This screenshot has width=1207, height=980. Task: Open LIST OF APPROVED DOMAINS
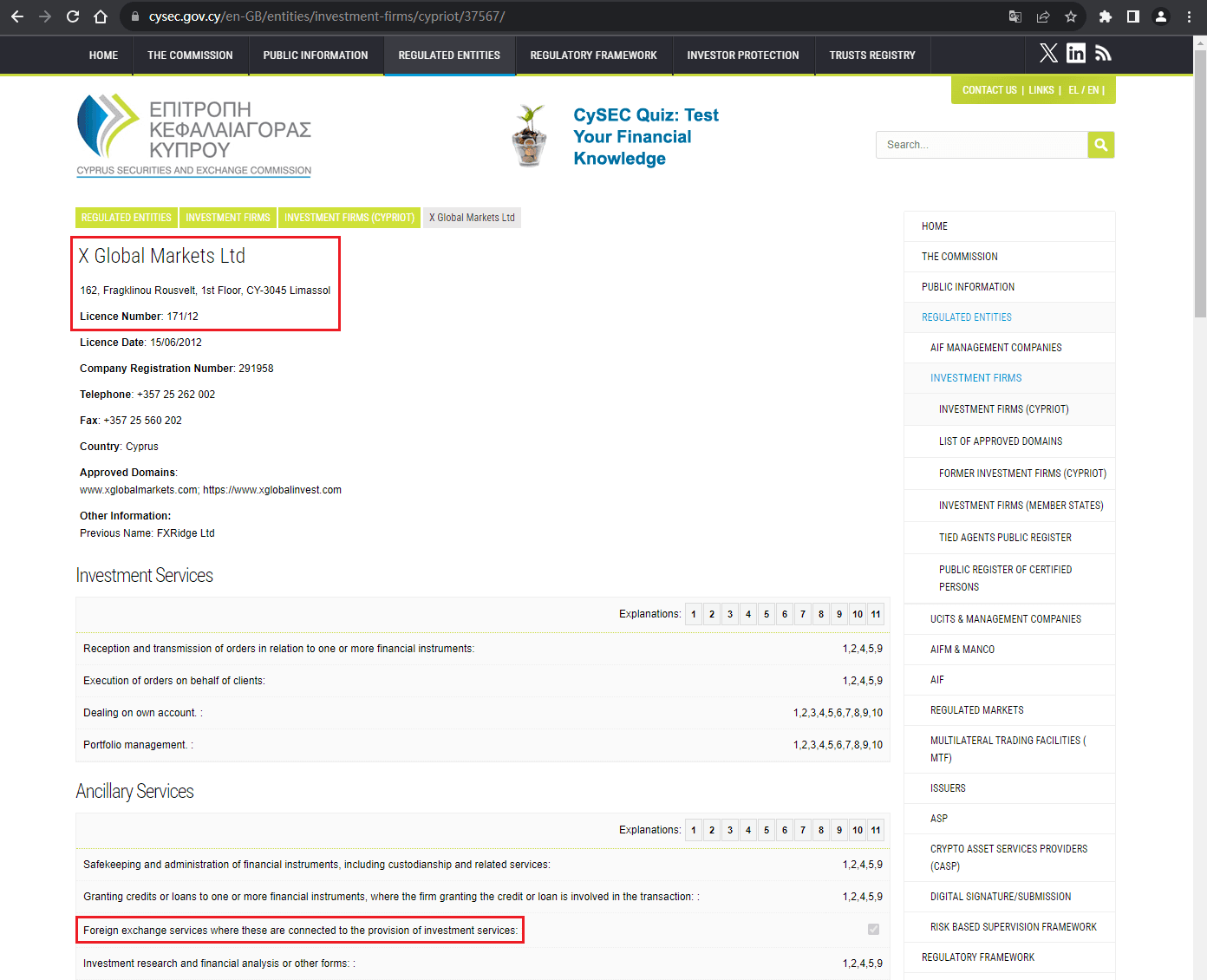pos(1009,441)
